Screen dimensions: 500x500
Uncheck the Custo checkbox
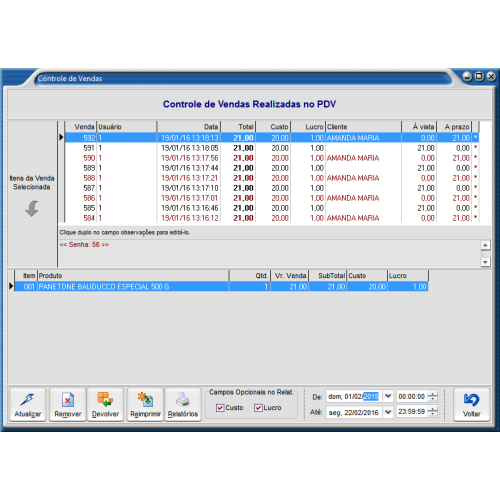coord(220,408)
